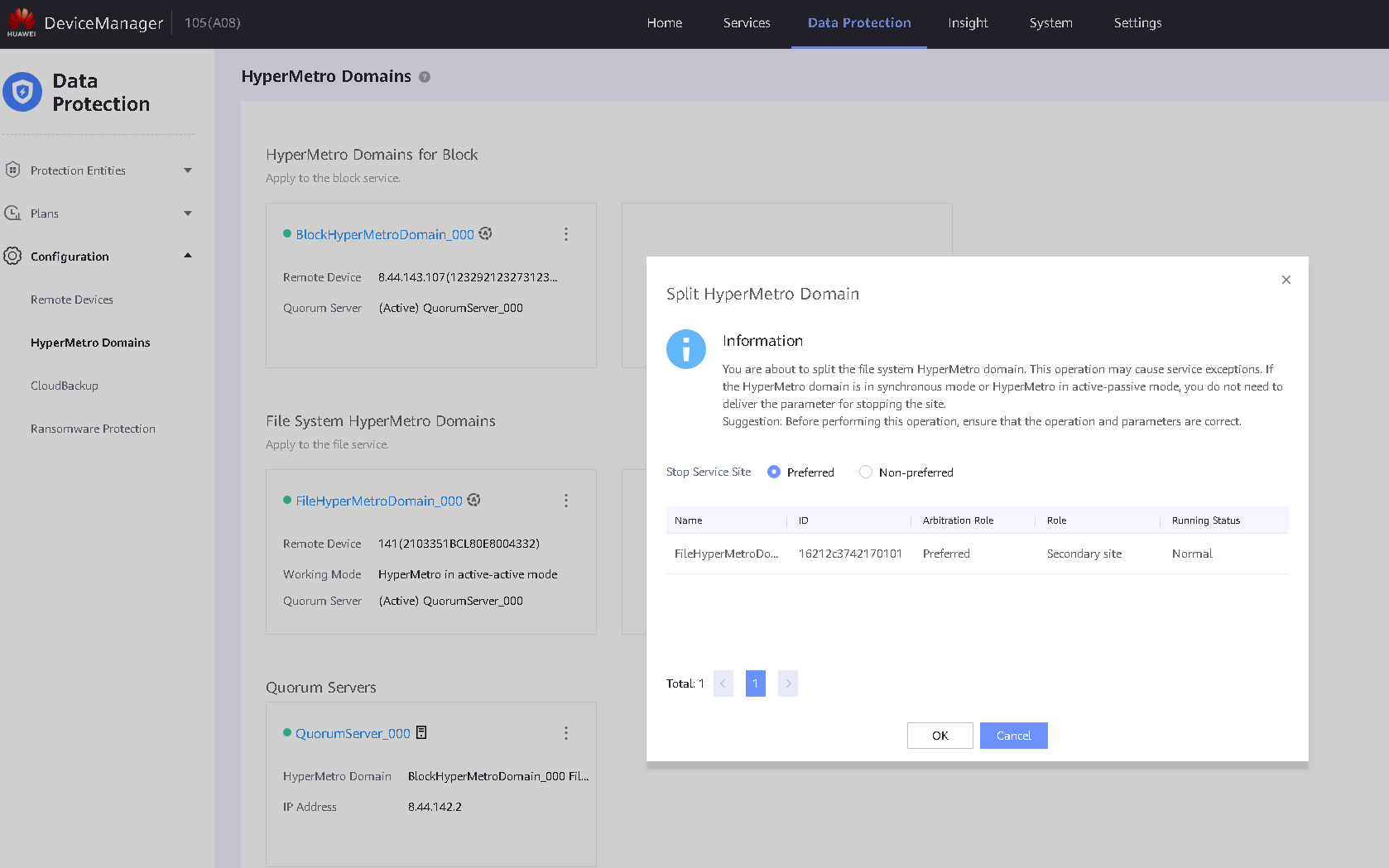The image size is (1389, 868).
Task: Click the Protection Entities sidebar icon
Action: (12, 170)
